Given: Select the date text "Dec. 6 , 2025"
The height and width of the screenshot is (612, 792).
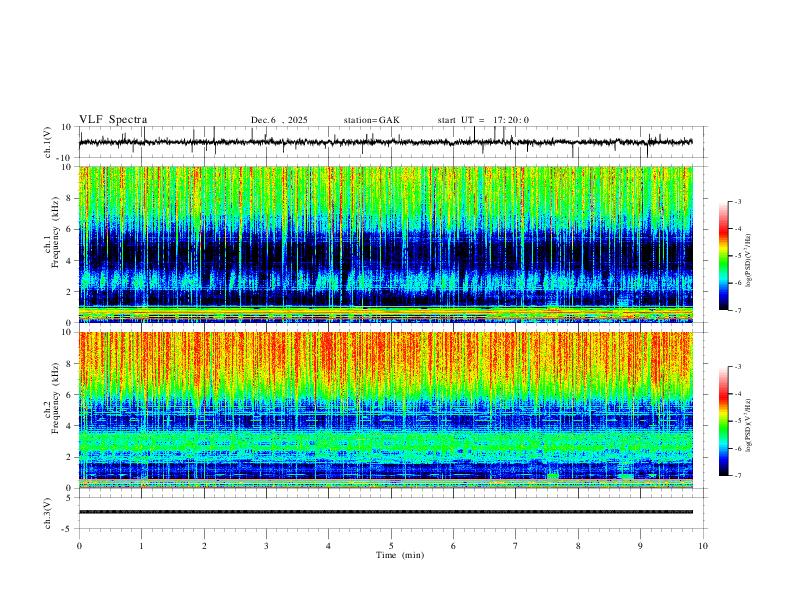Looking at the screenshot, I should 279,120.
